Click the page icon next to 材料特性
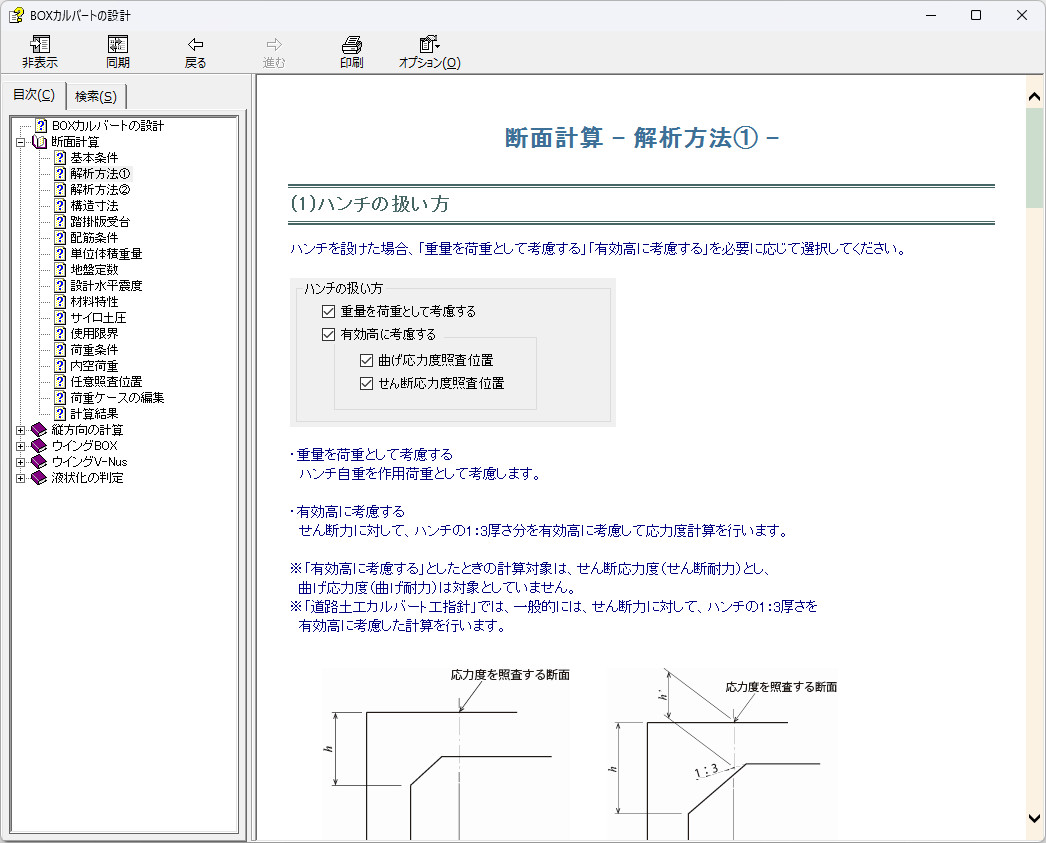Viewport: 1046px width, 843px height. 60,301
